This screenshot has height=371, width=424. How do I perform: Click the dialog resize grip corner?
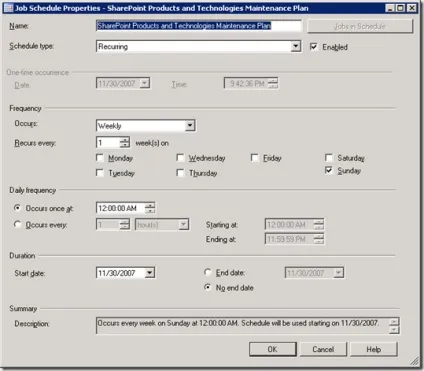(414, 361)
